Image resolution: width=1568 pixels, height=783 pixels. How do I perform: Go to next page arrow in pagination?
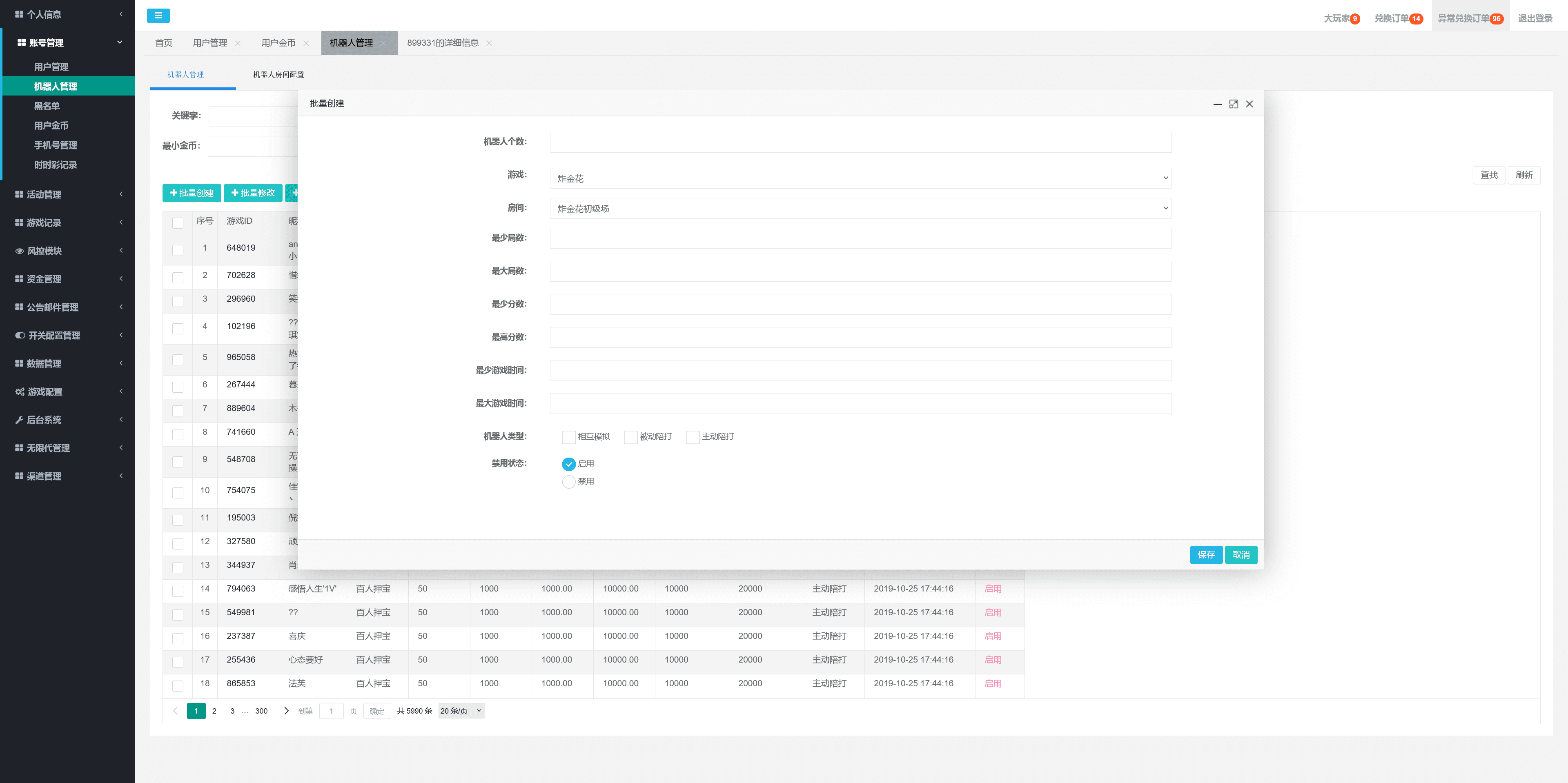pyautogui.click(x=286, y=711)
